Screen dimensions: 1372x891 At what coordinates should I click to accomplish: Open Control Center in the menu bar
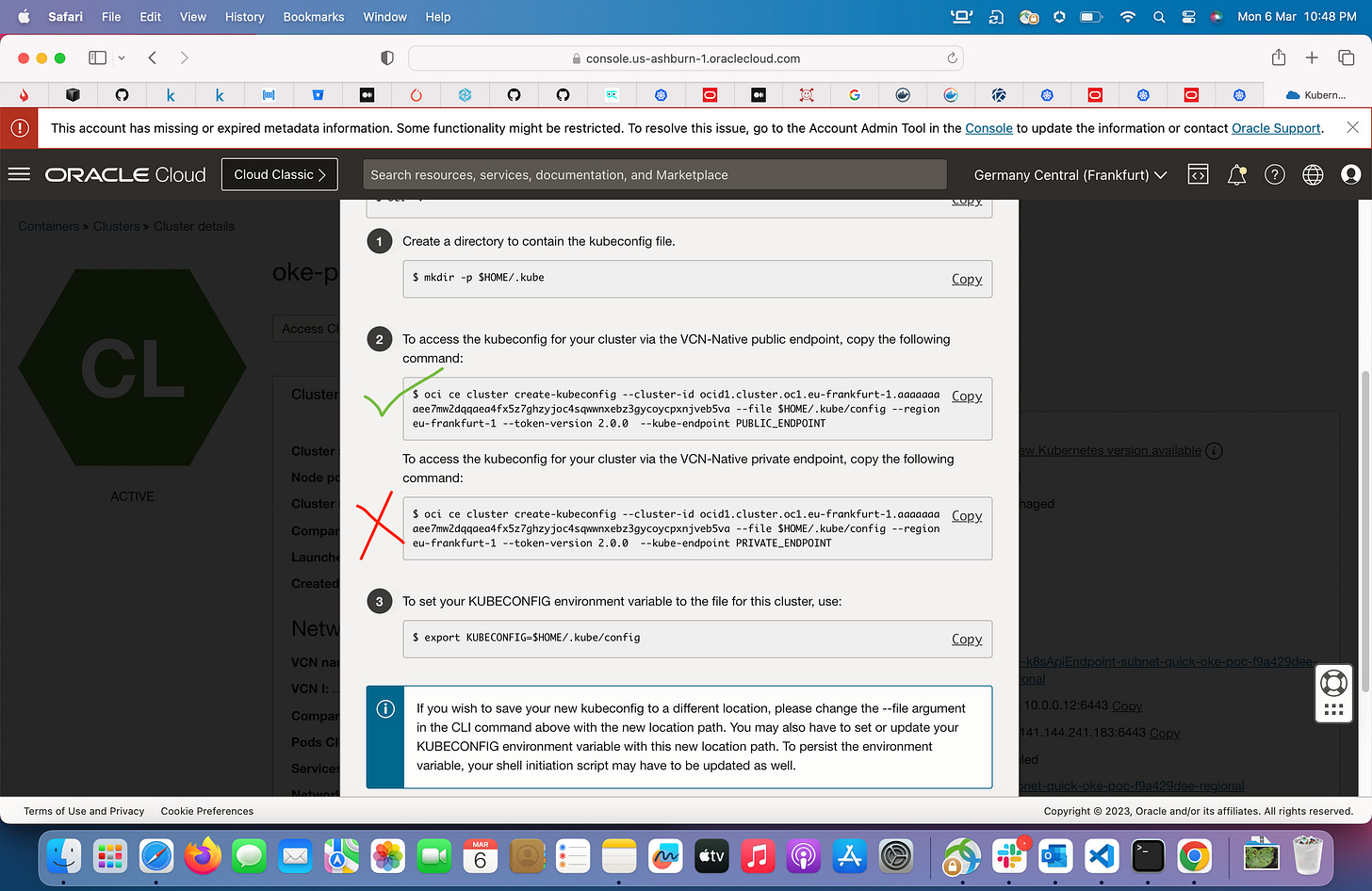tap(1189, 17)
